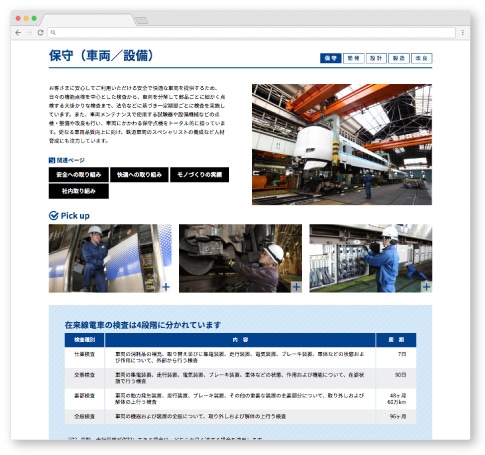This screenshot has width=485, height=455.
Task: Open the undercarriage inspection thumbnail
Action: (x=240, y=258)
